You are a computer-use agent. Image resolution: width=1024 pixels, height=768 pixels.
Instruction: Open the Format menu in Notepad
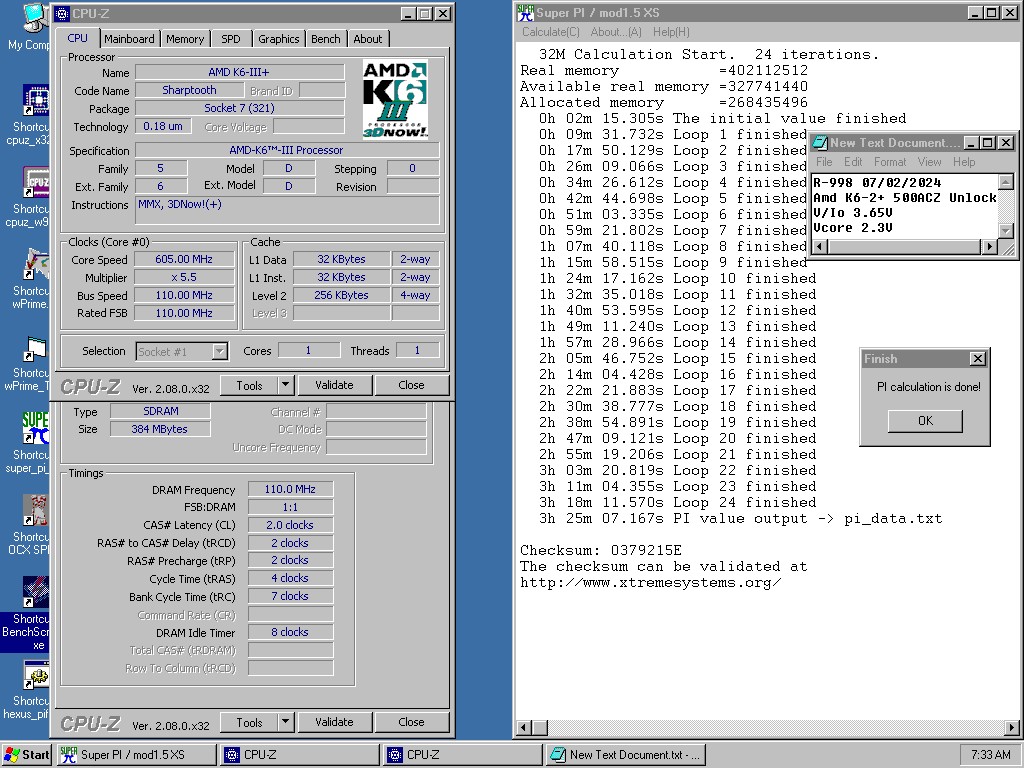pos(890,162)
